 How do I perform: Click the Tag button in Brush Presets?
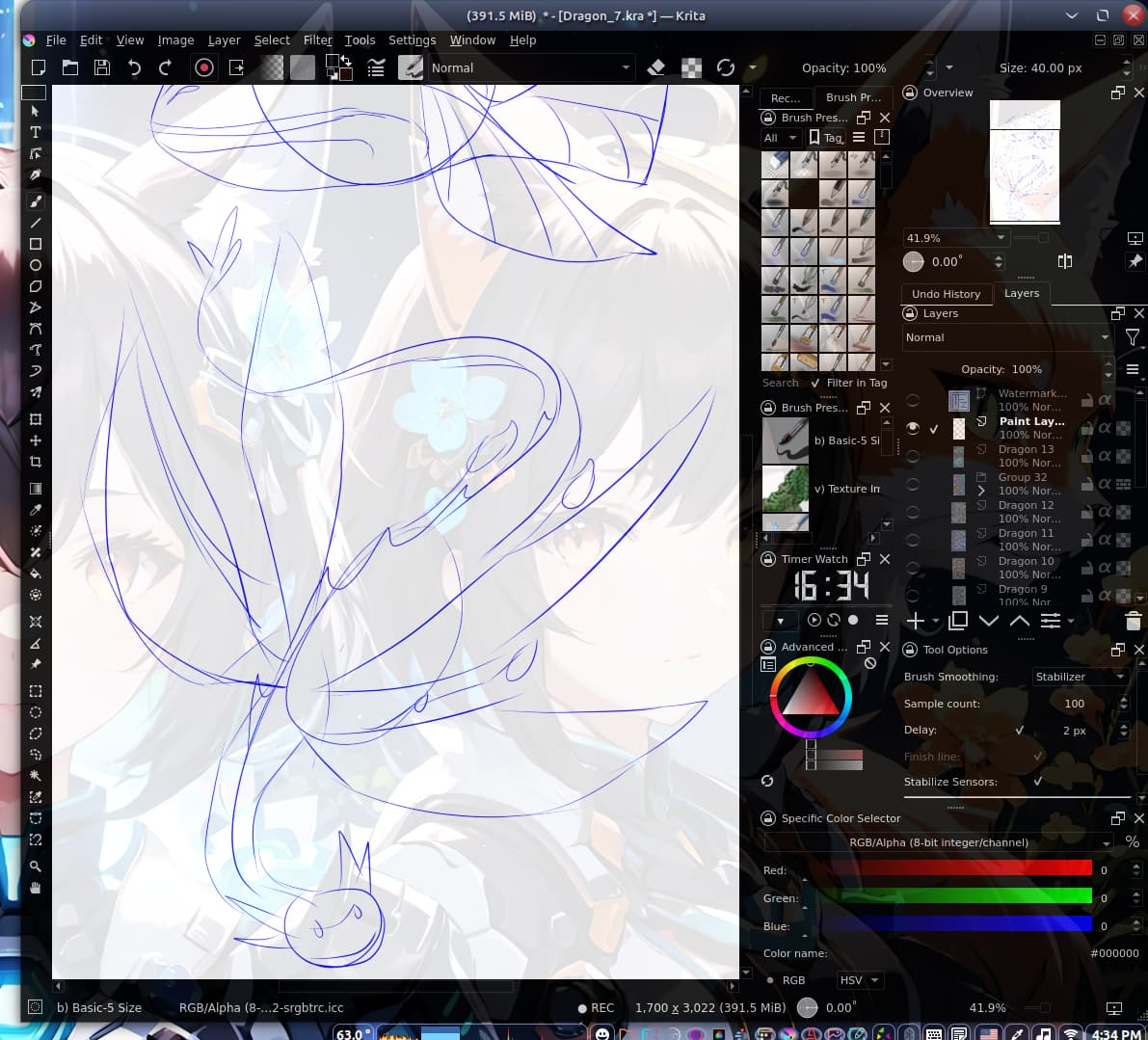[x=826, y=138]
